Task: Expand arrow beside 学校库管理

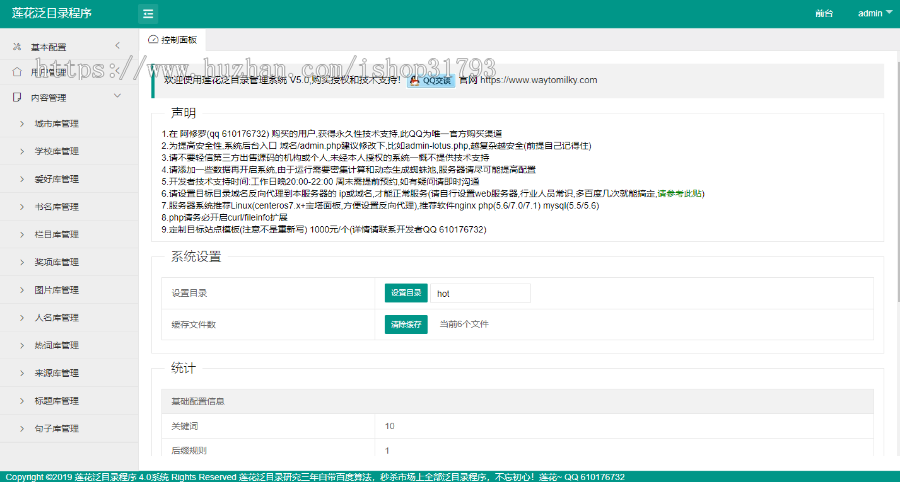Action: [22, 151]
